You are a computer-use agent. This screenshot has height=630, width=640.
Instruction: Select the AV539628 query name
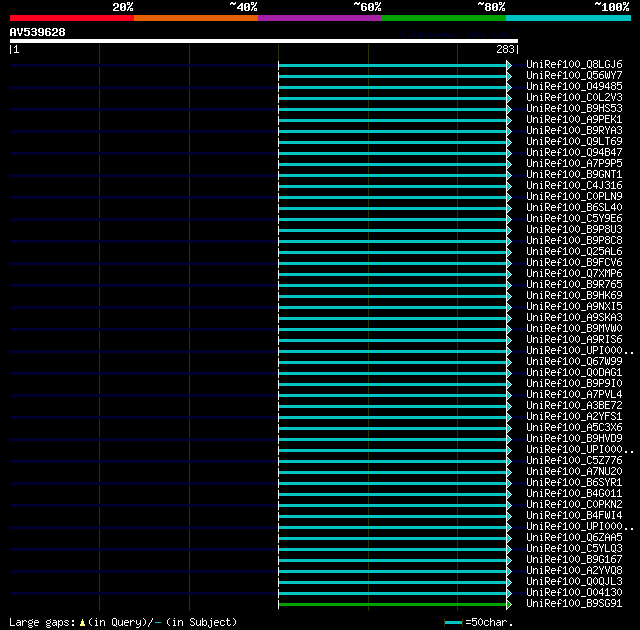pyautogui.click(x=38, y=32)
